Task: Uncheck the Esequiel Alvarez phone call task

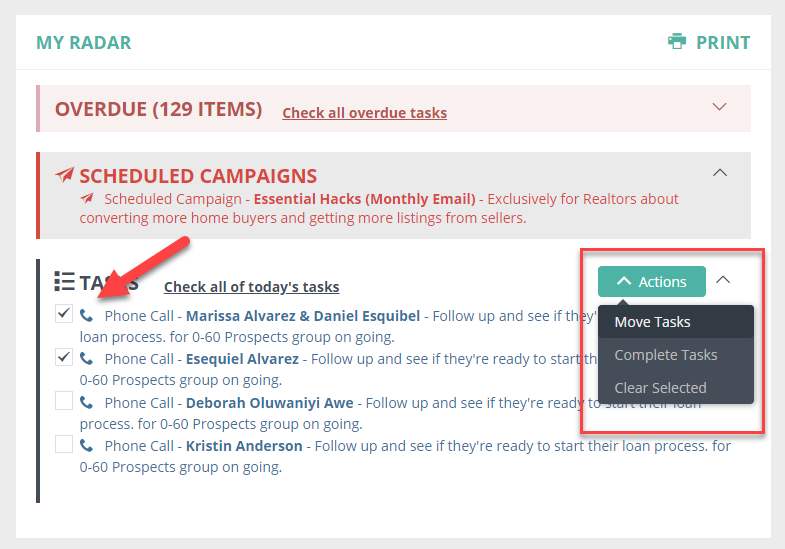Action: point(64,357)
